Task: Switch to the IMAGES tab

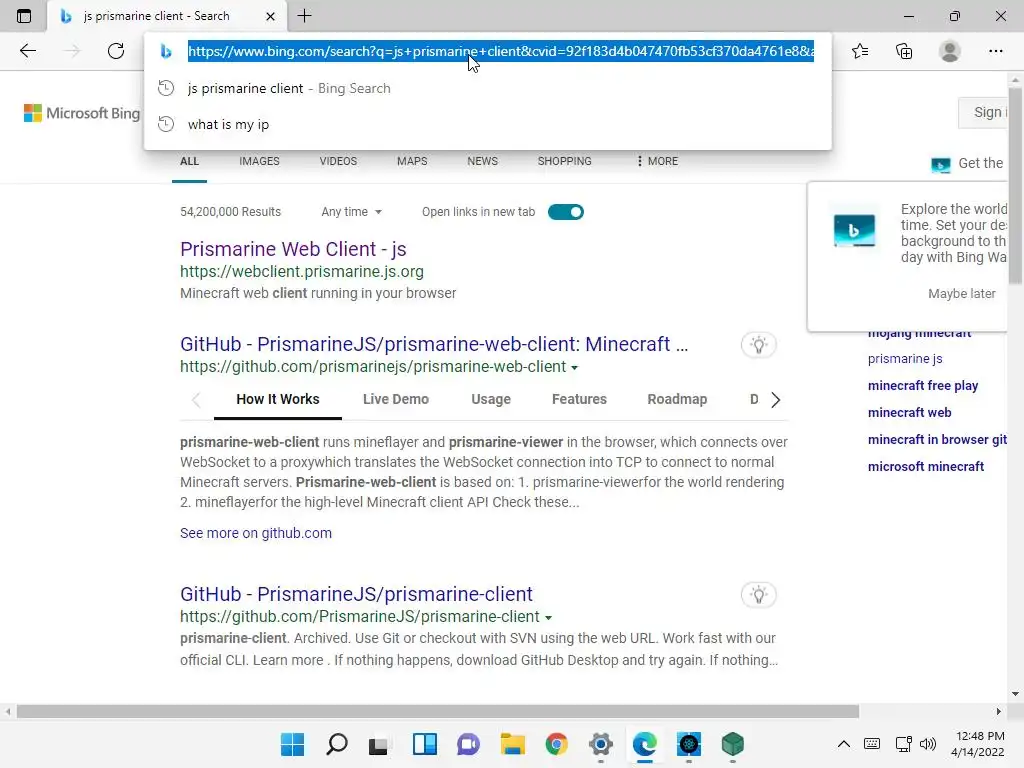Action: click(x=259, y=161)
